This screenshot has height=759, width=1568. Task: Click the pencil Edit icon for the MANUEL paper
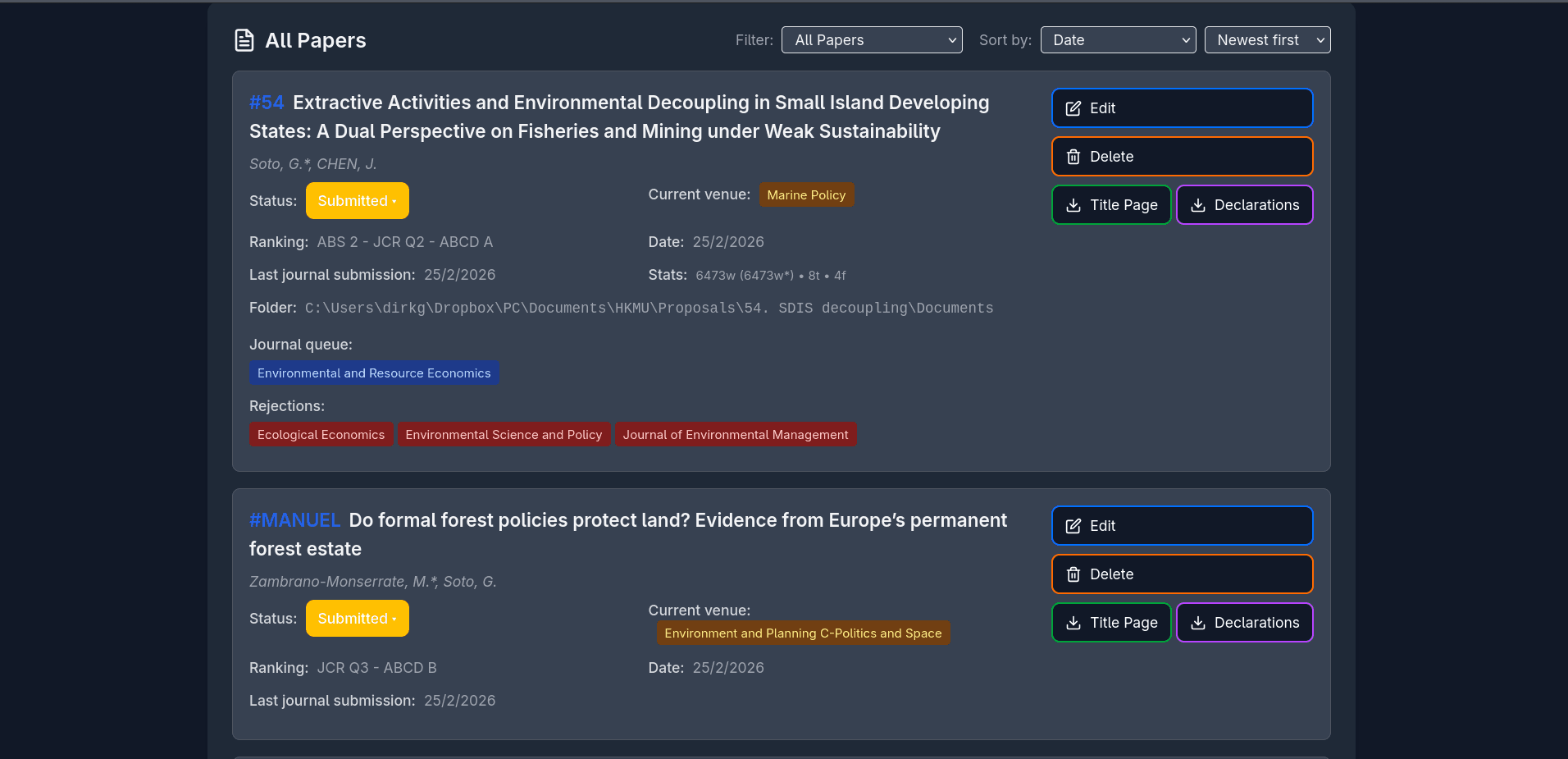click(x=1073, y=525)
